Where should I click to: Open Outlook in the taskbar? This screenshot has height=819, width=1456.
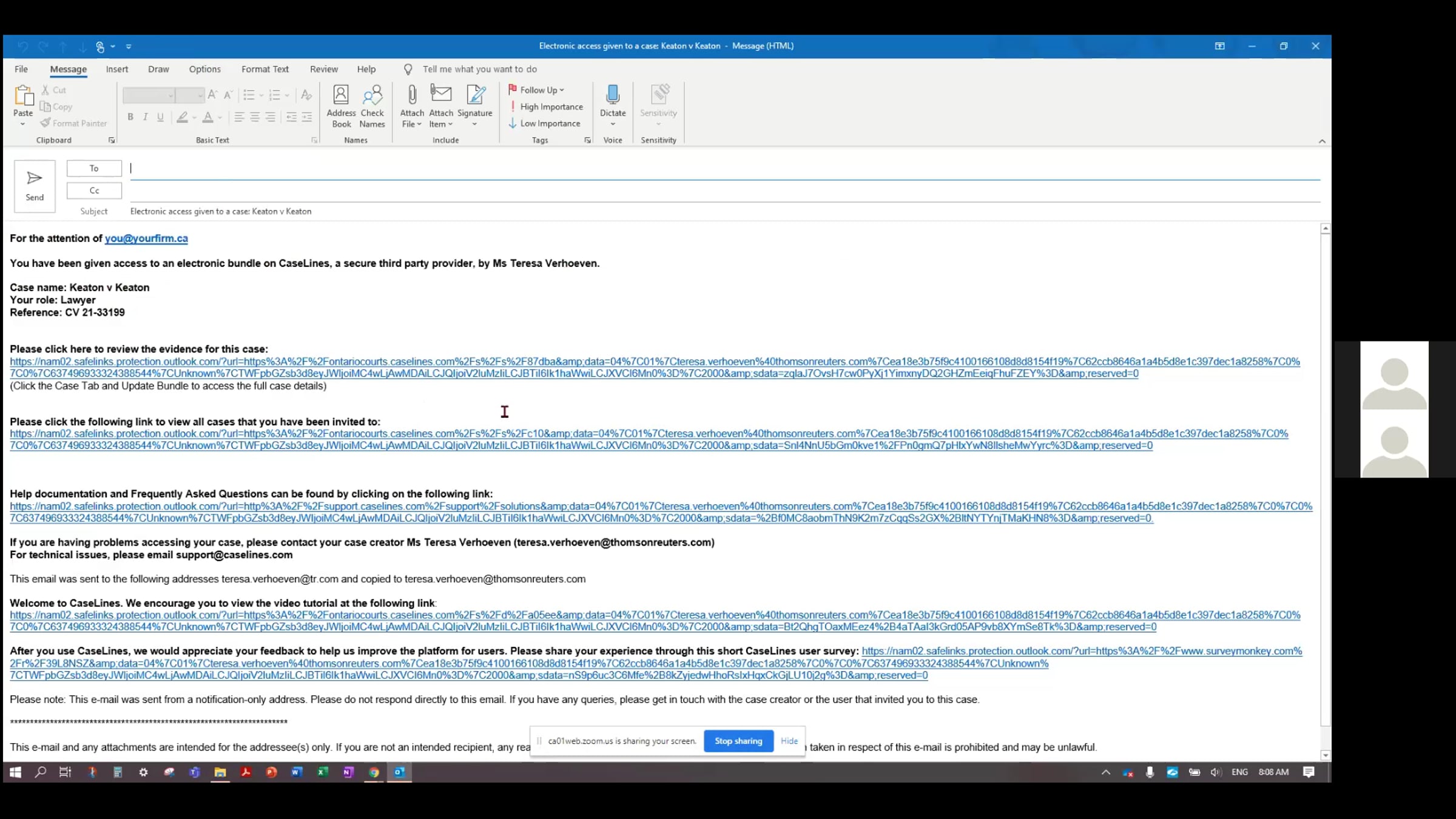pos(399,772)
